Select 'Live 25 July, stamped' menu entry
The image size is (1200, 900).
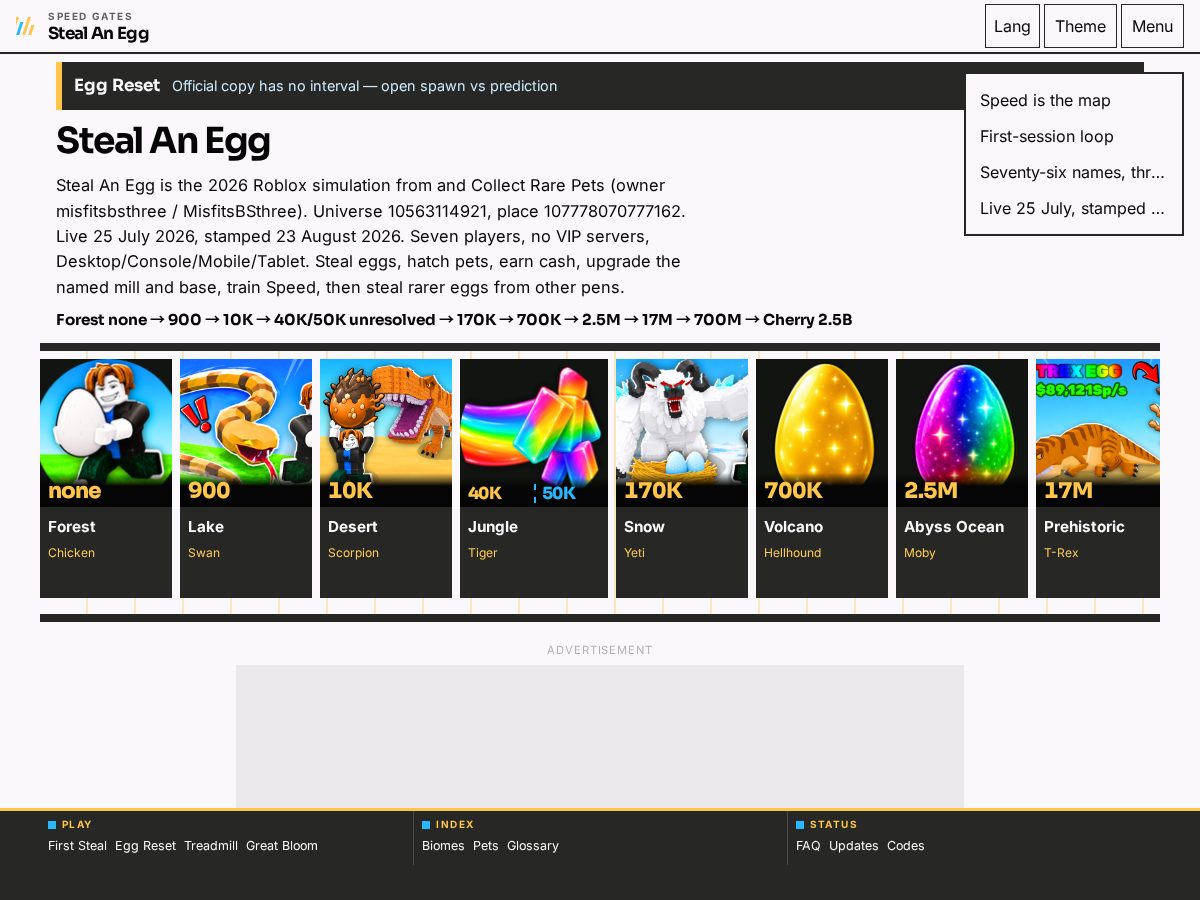click(1073, 208)
